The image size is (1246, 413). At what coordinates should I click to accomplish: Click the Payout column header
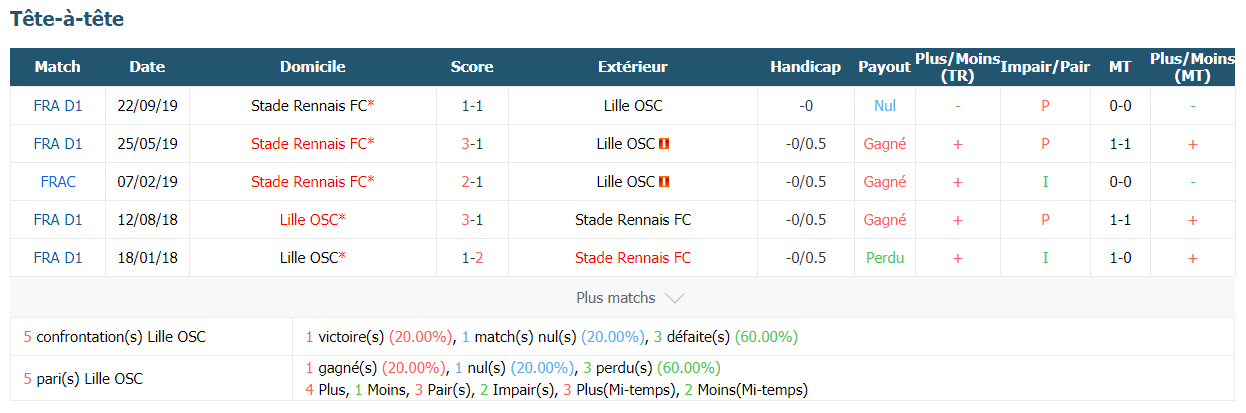pyautogui.click(x=884, y=67)
